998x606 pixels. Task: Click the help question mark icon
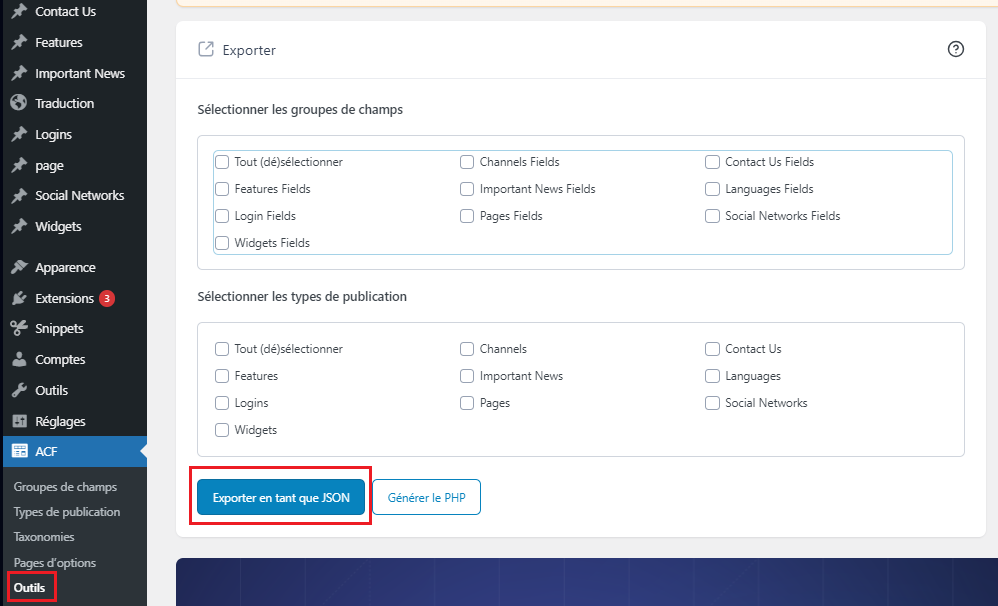coord(955,49)
